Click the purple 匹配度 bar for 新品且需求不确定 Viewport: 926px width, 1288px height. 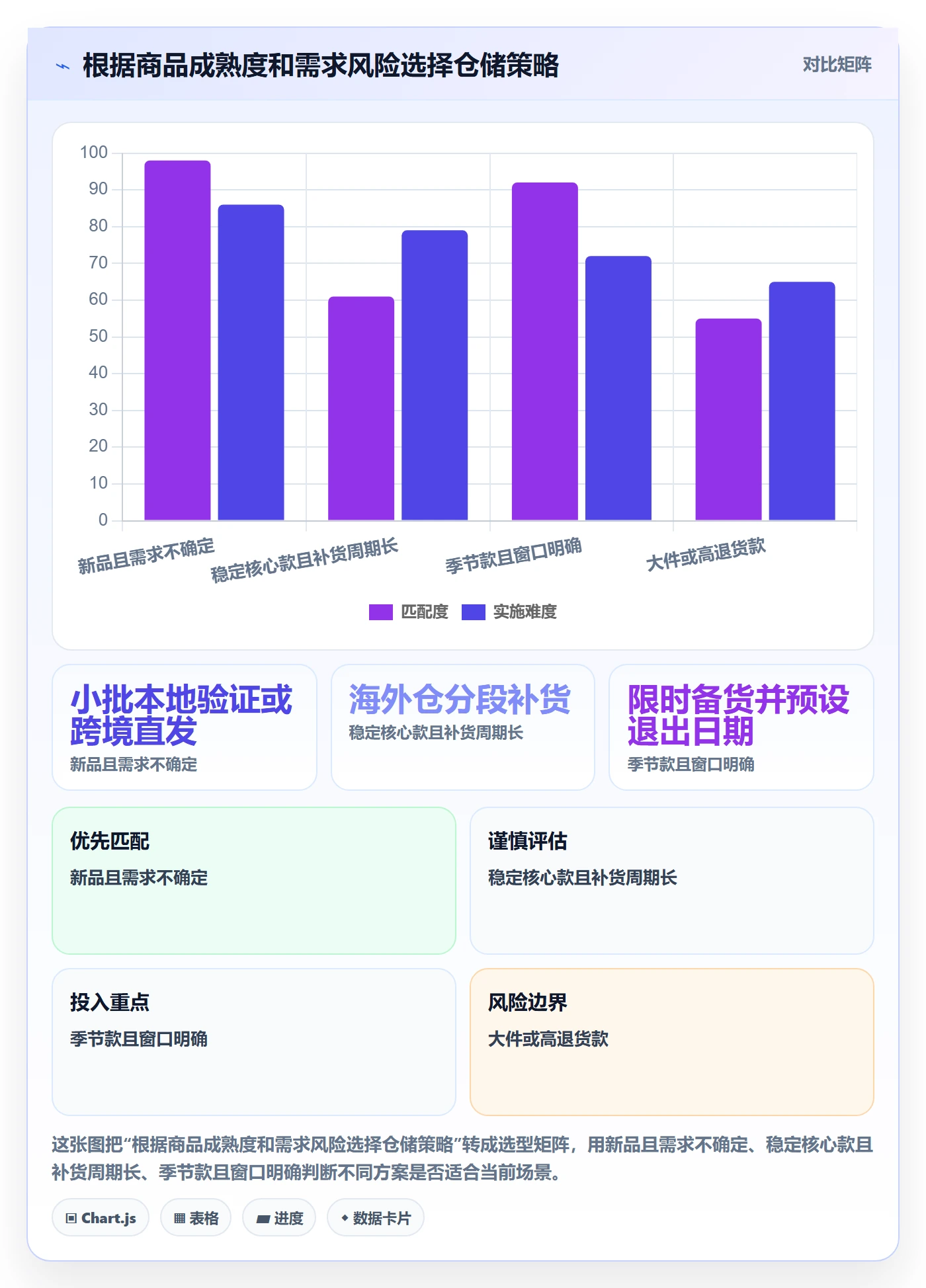click(x=177, y=341)
